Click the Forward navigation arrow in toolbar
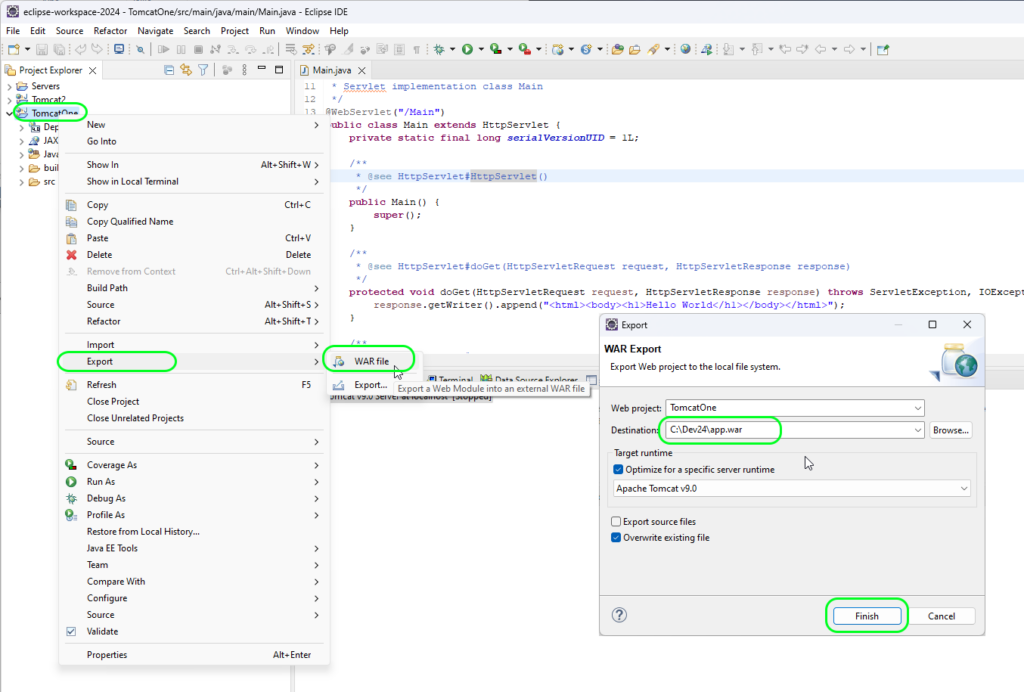 [849, 50]
